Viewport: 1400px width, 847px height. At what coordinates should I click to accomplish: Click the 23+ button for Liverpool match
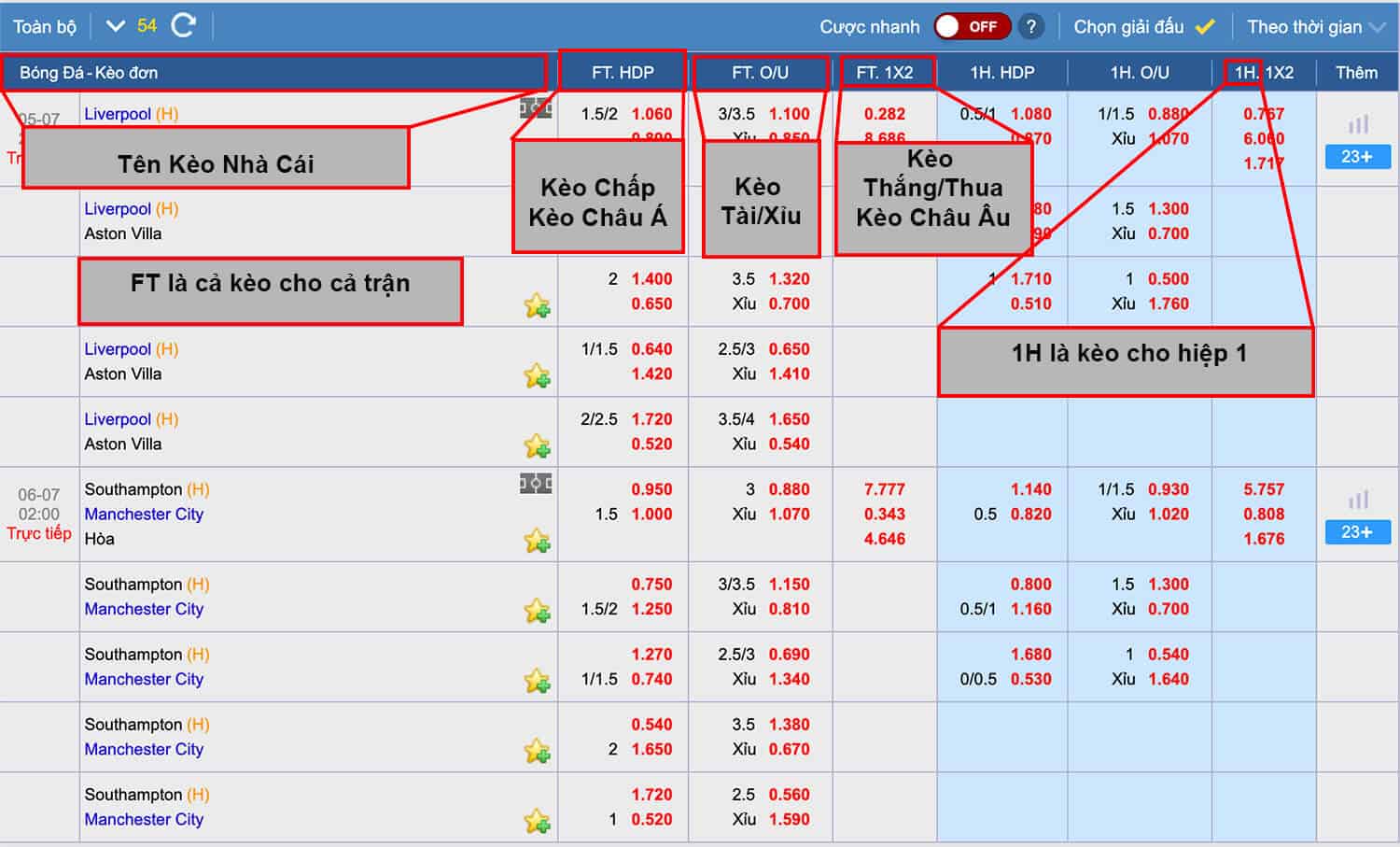coord(1358,157)
